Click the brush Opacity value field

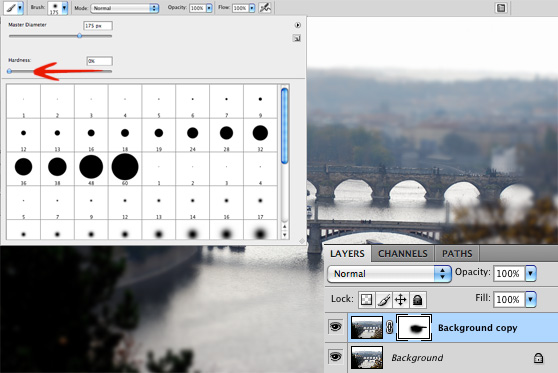coord(198,8)
